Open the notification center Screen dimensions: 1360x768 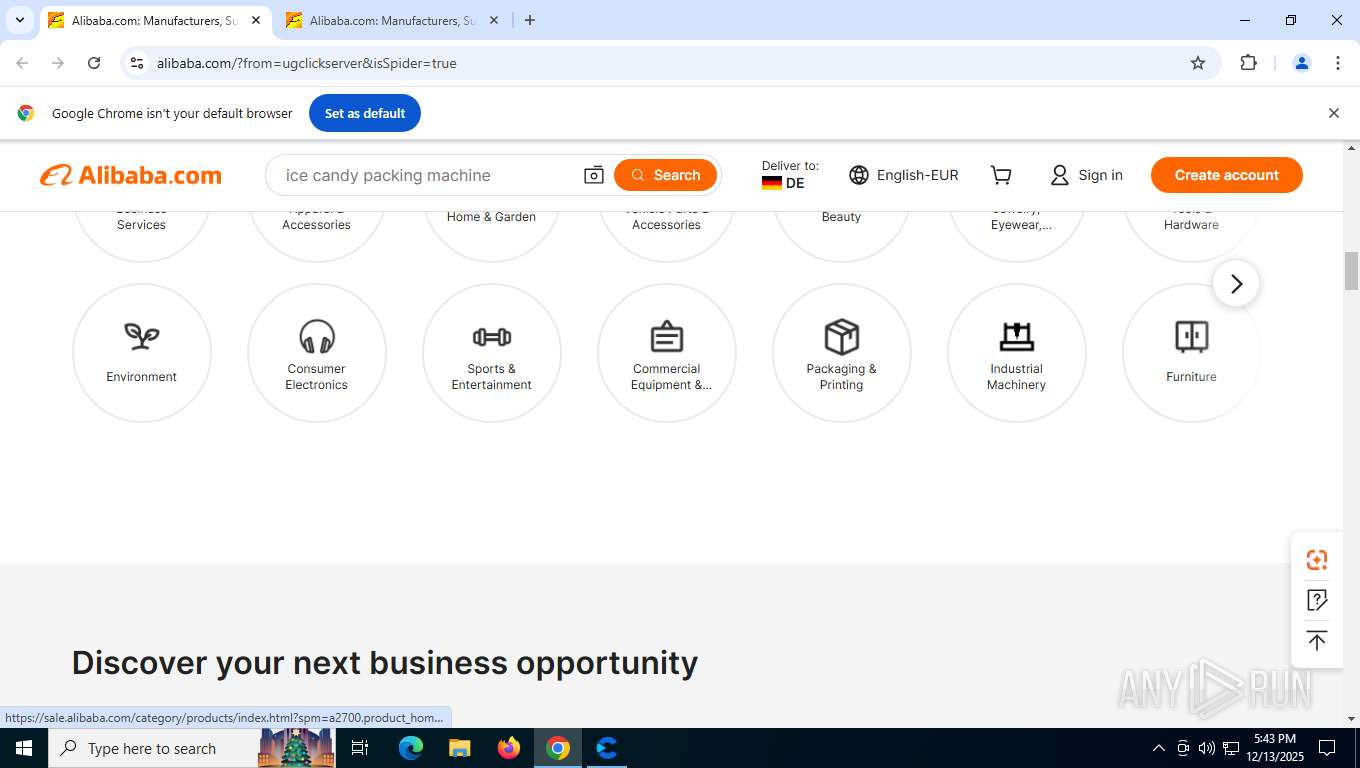[1327, 748]
